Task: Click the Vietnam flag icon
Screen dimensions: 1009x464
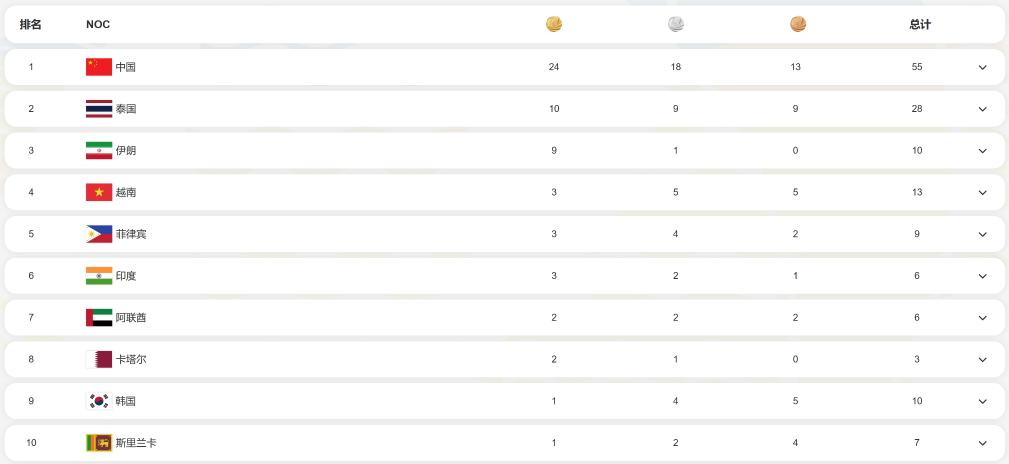Action: [x=99, y=192]
